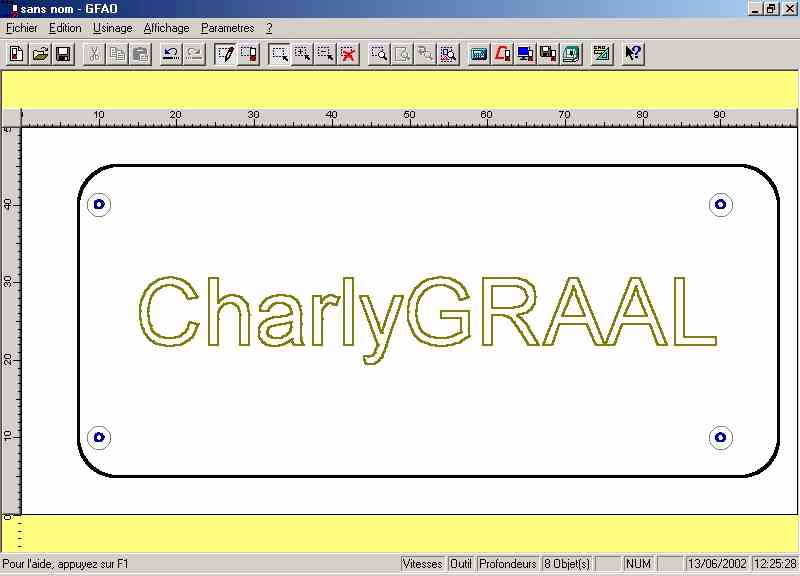Image resolution: width=800 pixels, height=576 pixels.
Task: Open the Affichage menu
Action: click(x=166, y=28)
